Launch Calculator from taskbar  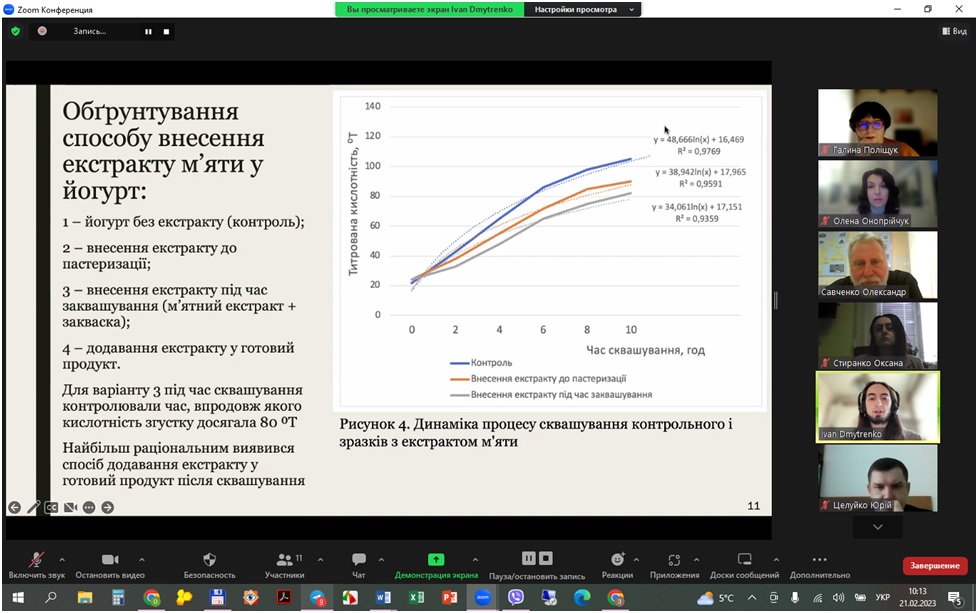tap(117, 597)
